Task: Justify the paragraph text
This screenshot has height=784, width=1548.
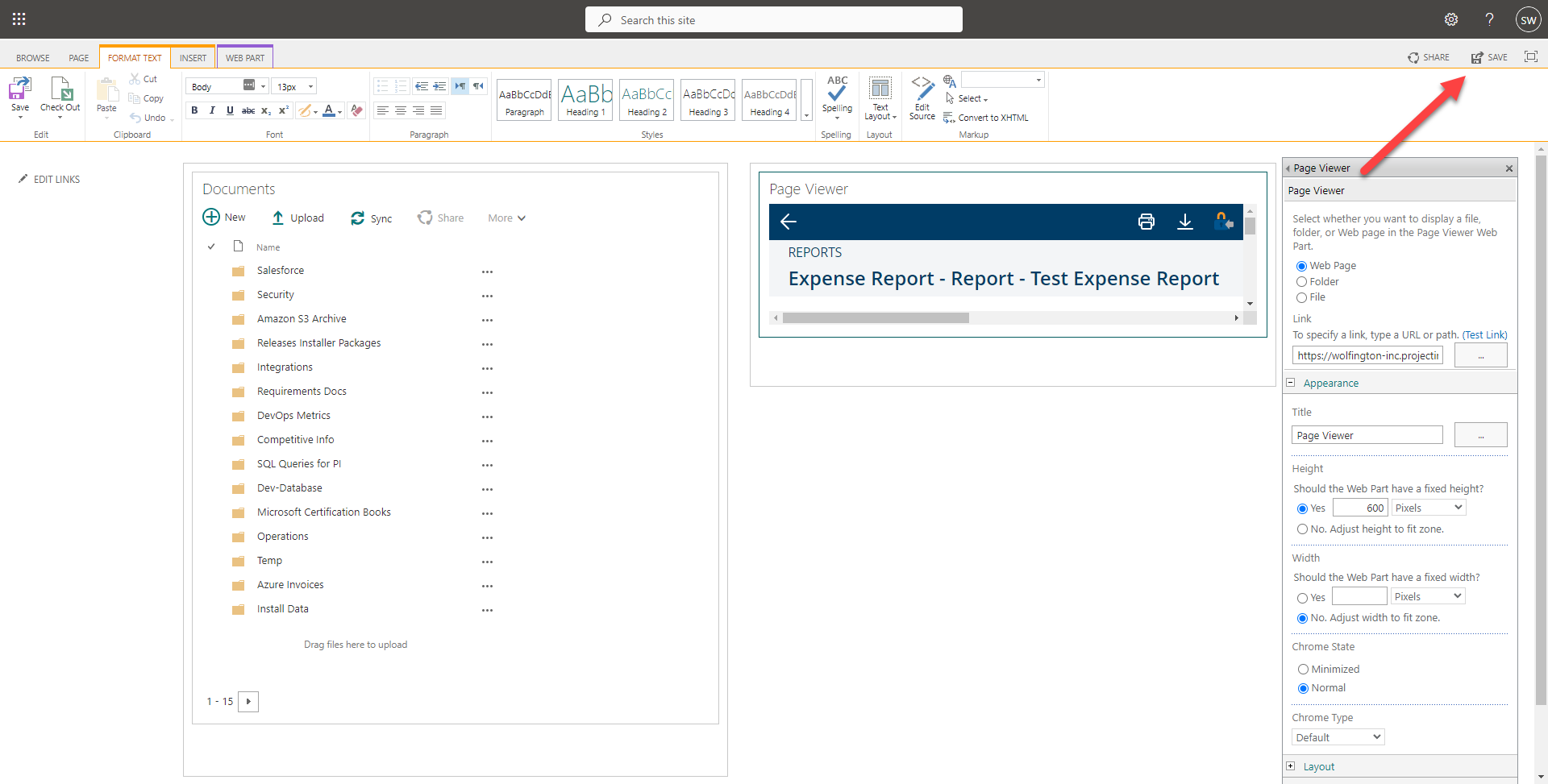Action: click(x=436, y=110)
